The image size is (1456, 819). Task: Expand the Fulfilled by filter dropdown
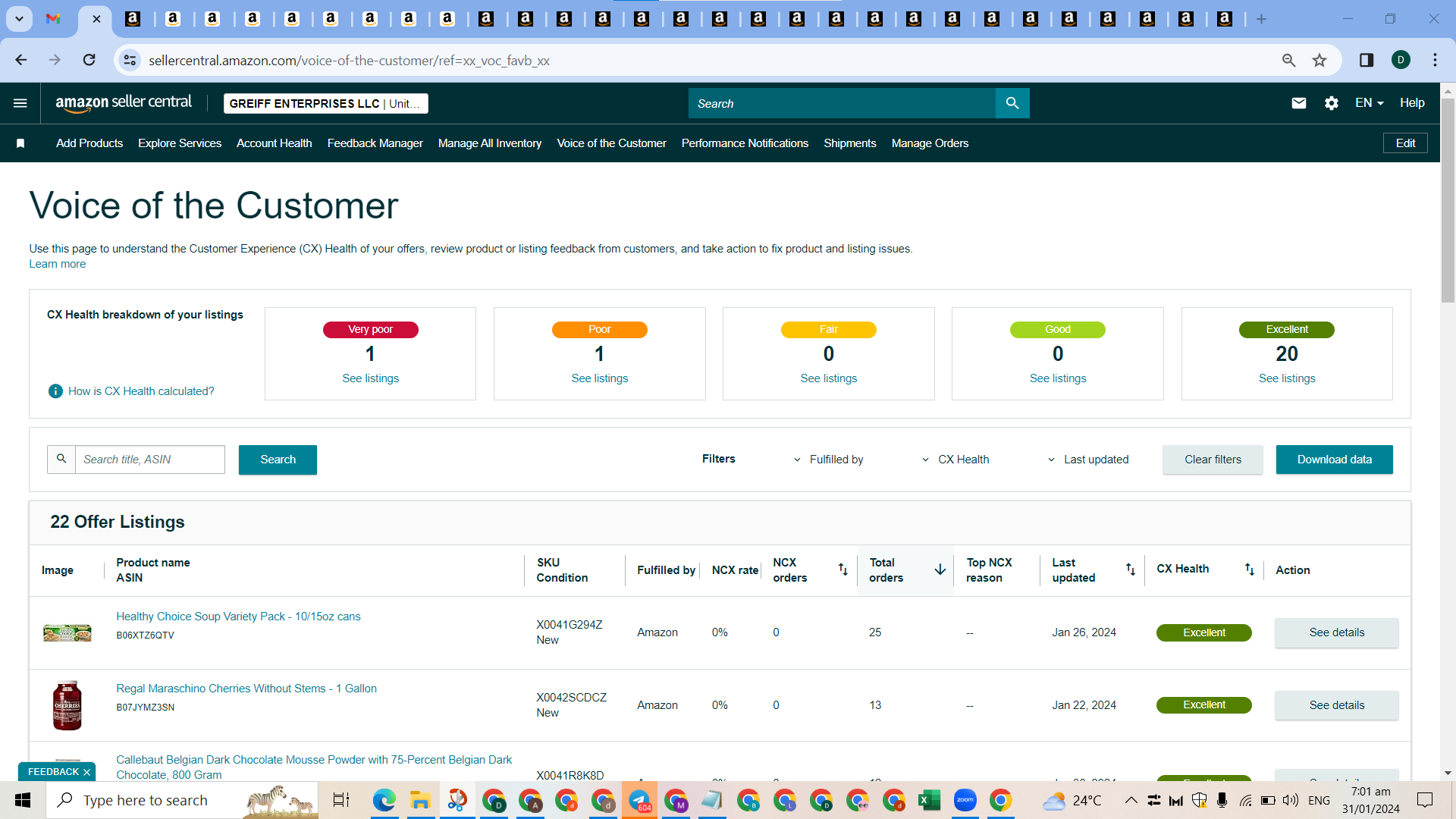(828, 460)
